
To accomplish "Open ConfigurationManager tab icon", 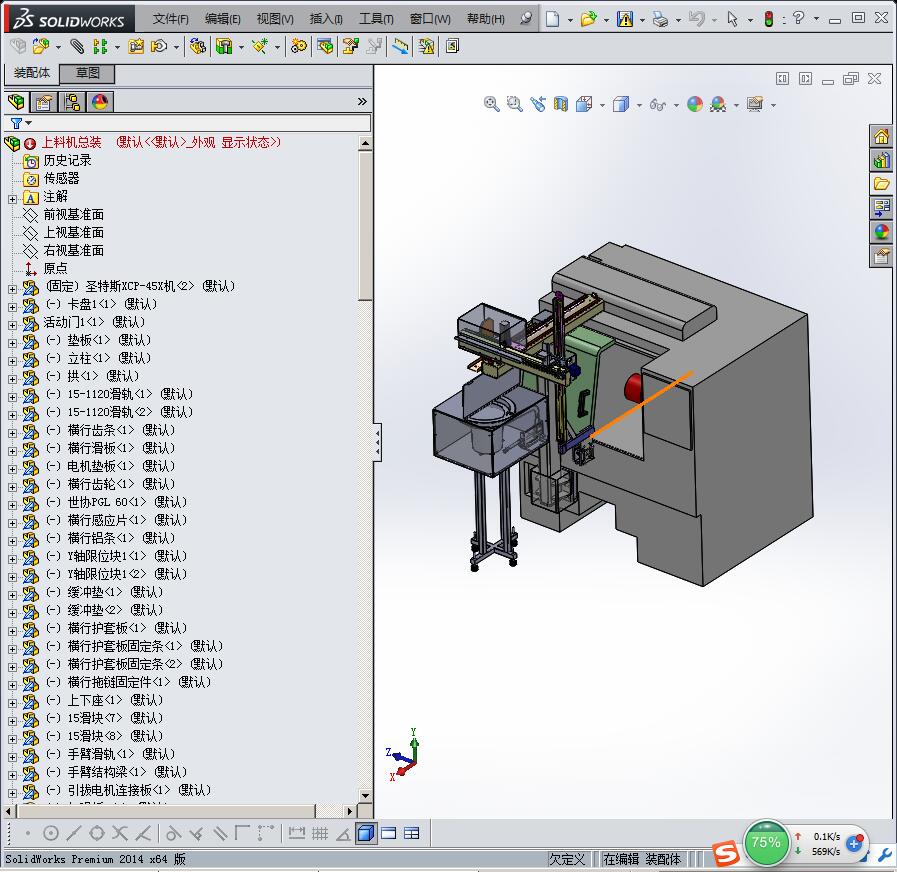I will point(72,102).
